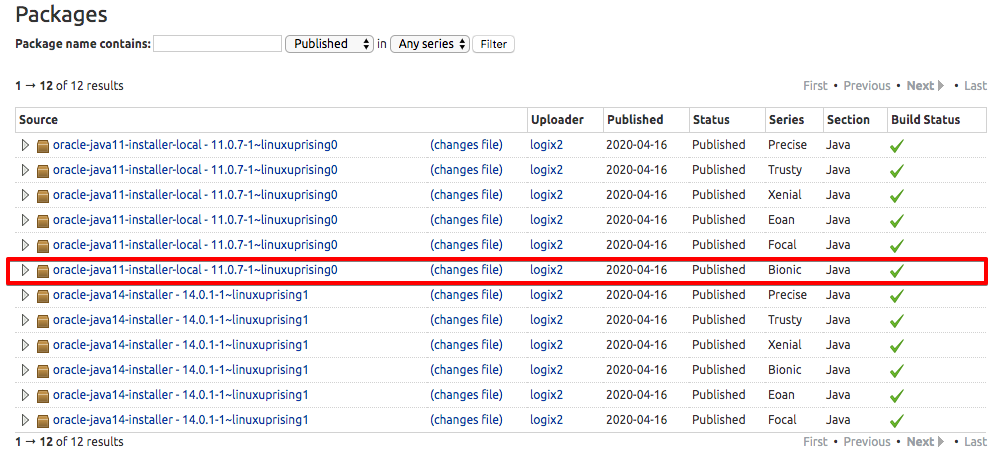Screen dimensions: 1008x469
Task: Click package icon in Eoan java11 row
Action: pyautogui.click(x=43, y=220)
